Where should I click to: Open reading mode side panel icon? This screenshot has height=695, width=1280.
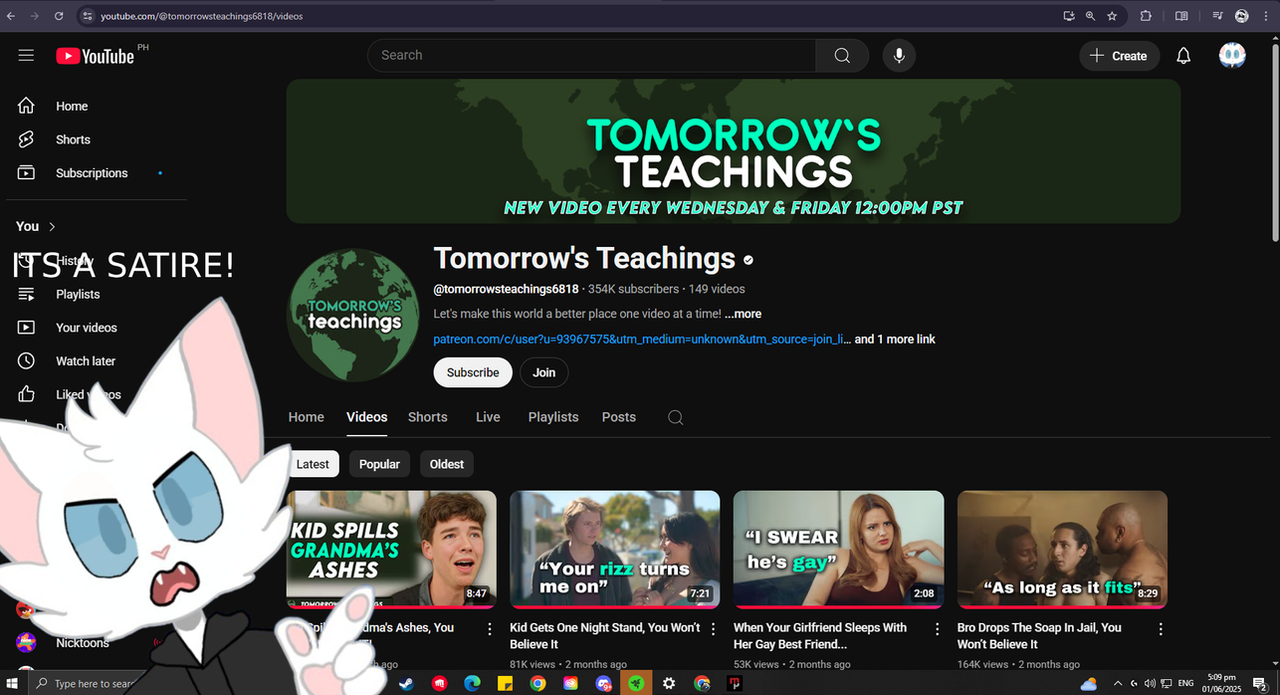click(1181, 16)
